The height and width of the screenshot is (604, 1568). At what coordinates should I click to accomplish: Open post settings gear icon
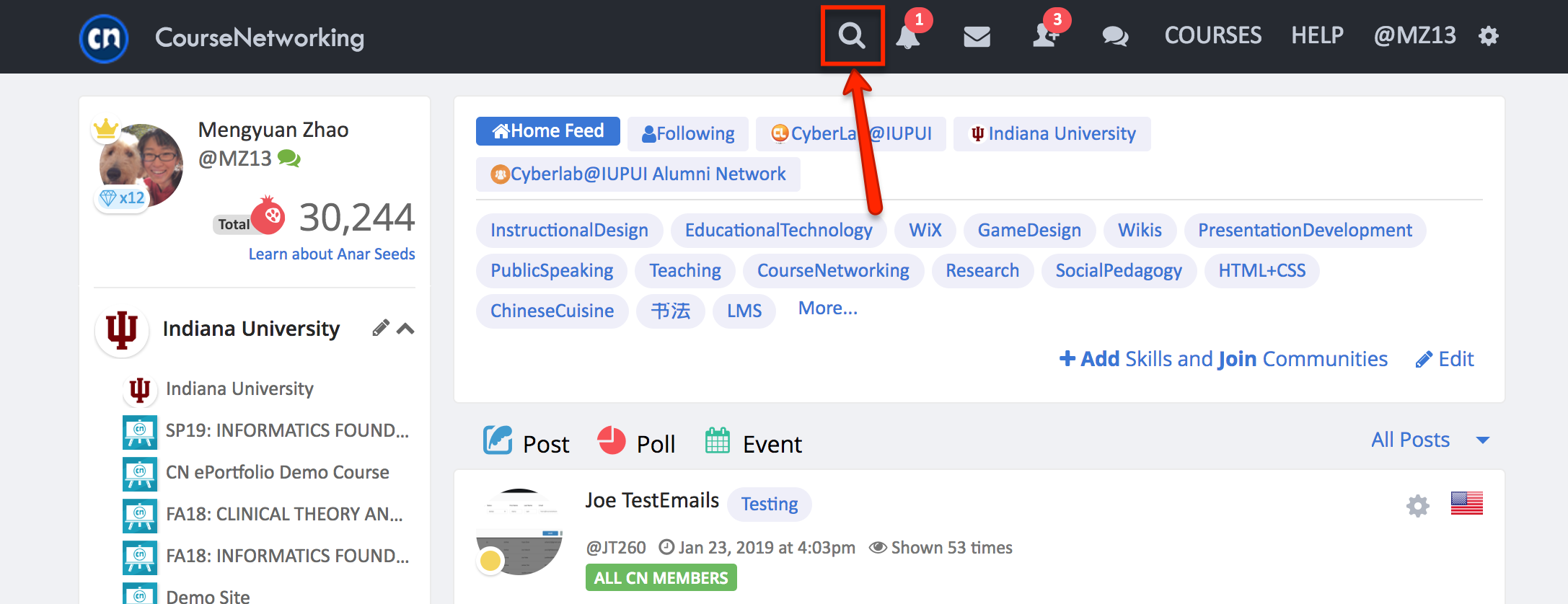click(x=1417, y=505)
